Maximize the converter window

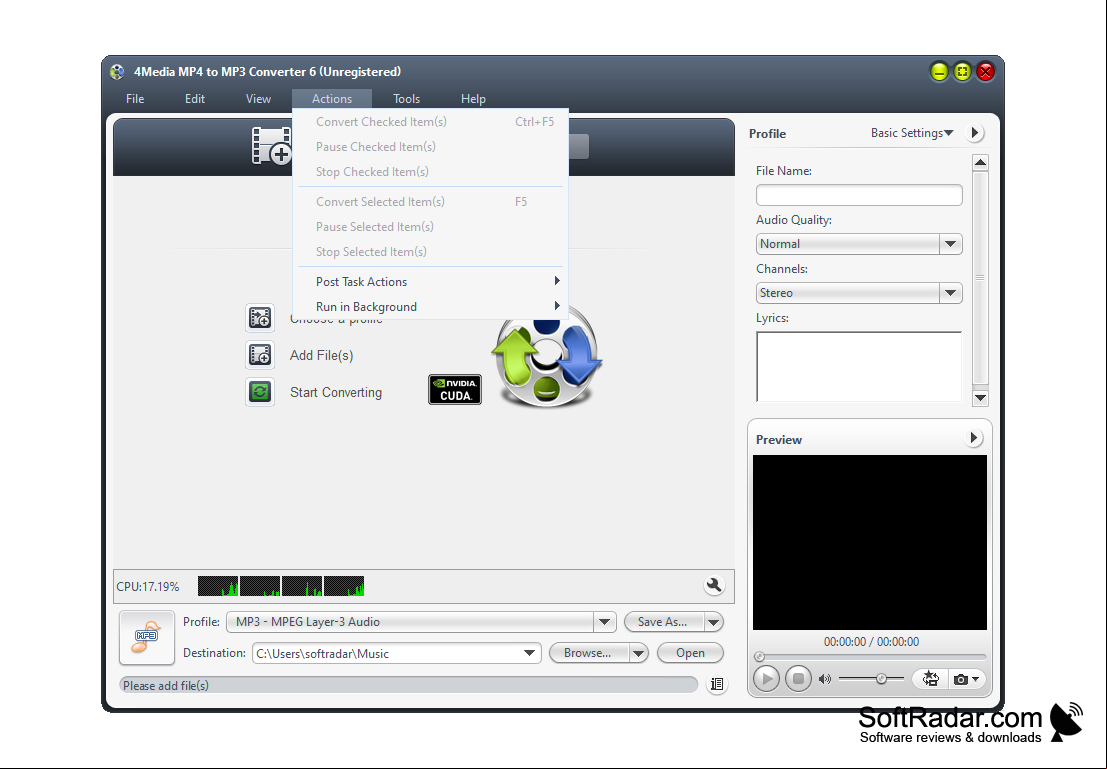962,71
